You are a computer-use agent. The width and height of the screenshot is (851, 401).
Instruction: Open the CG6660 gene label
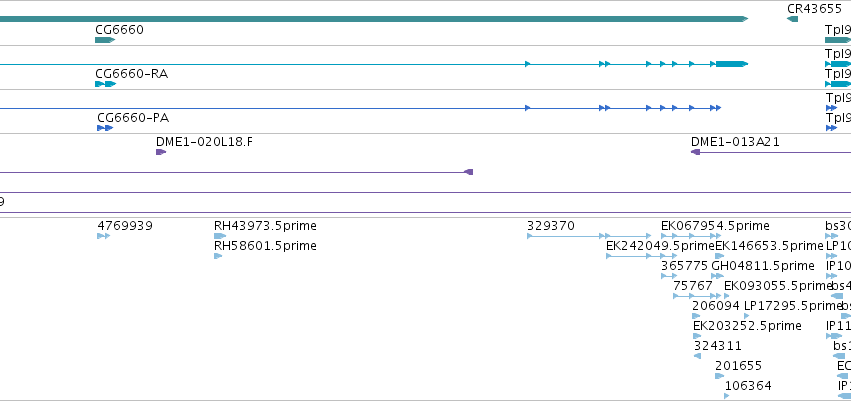119,30
